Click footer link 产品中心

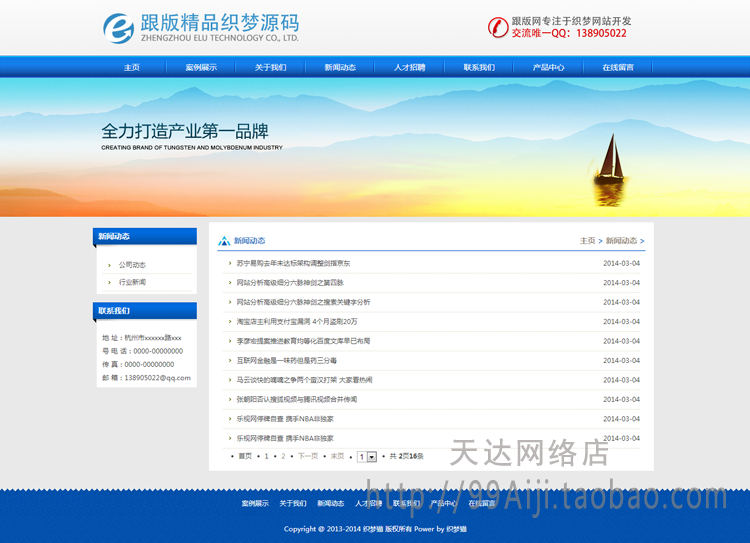[x=444, y=503]
